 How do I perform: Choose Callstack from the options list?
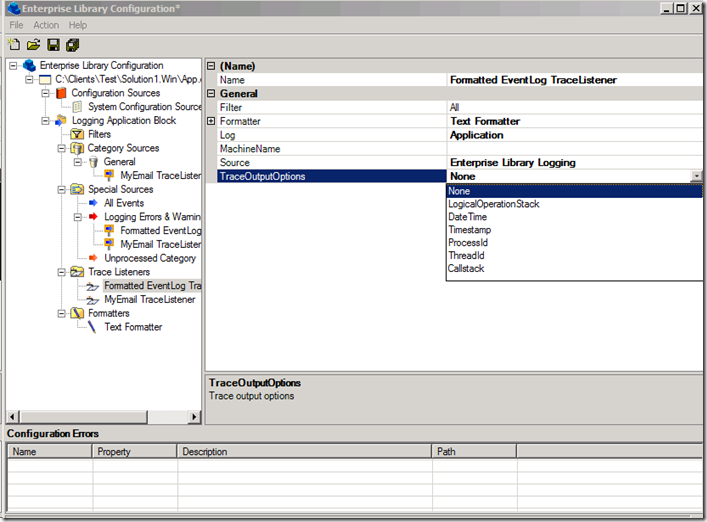pos(467,268)
